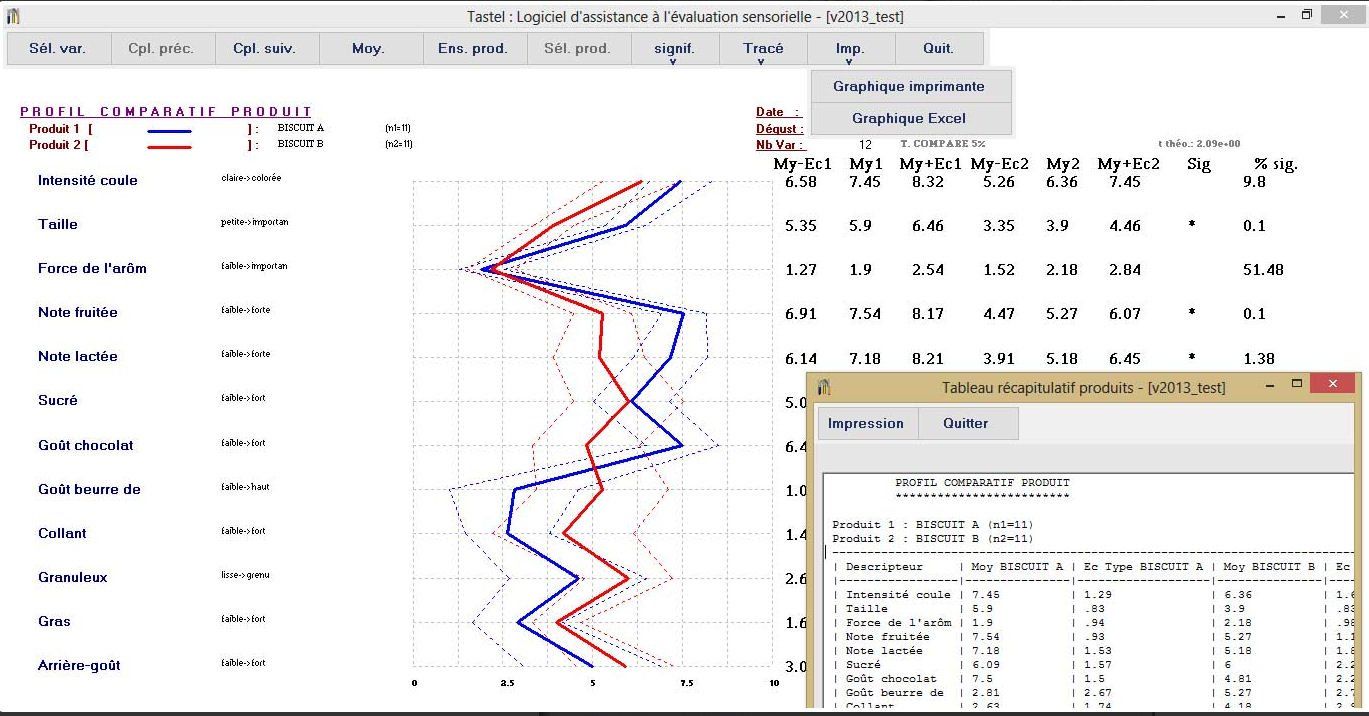Open the 'Tracé' dropdown menu
This screenshot has width=1369, height=716.
pos(762,48)
